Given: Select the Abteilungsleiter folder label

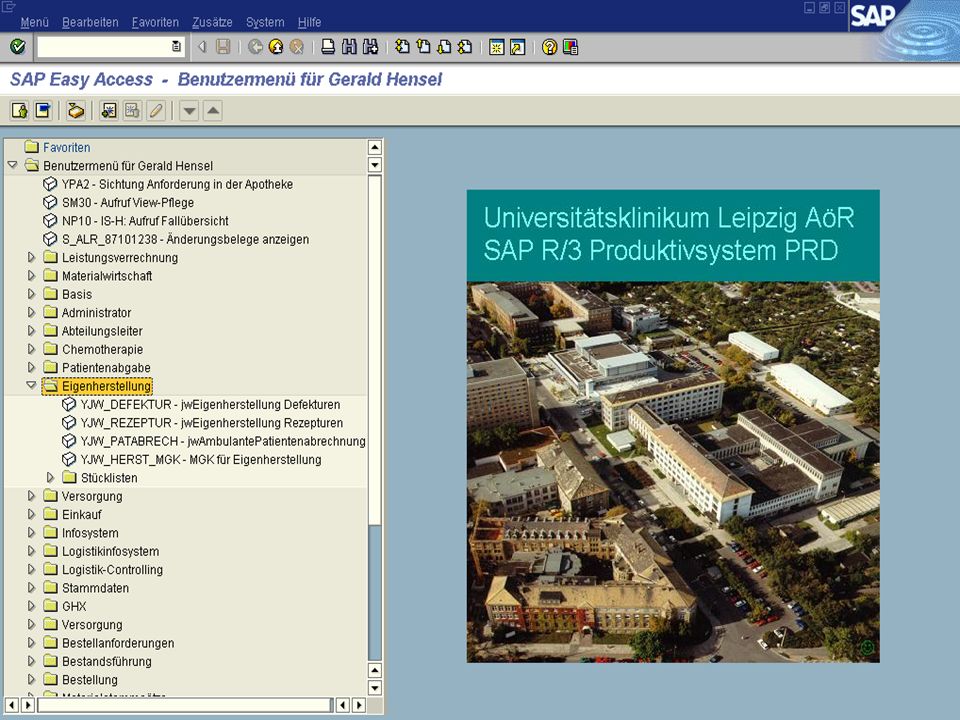Looking at the screenshot, I should coord(102,331).
